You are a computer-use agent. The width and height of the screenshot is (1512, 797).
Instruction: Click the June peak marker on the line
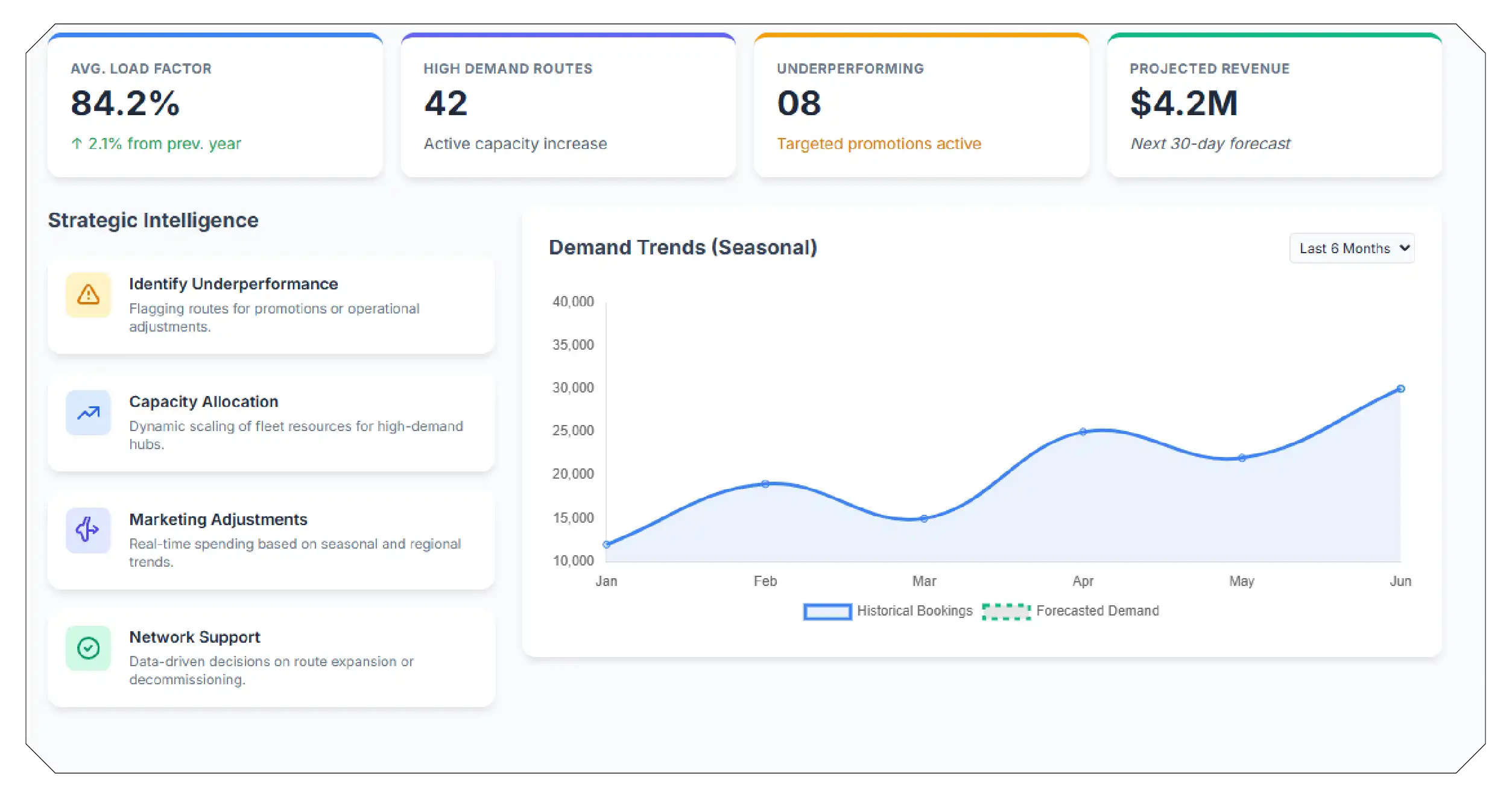[1402, 389]
